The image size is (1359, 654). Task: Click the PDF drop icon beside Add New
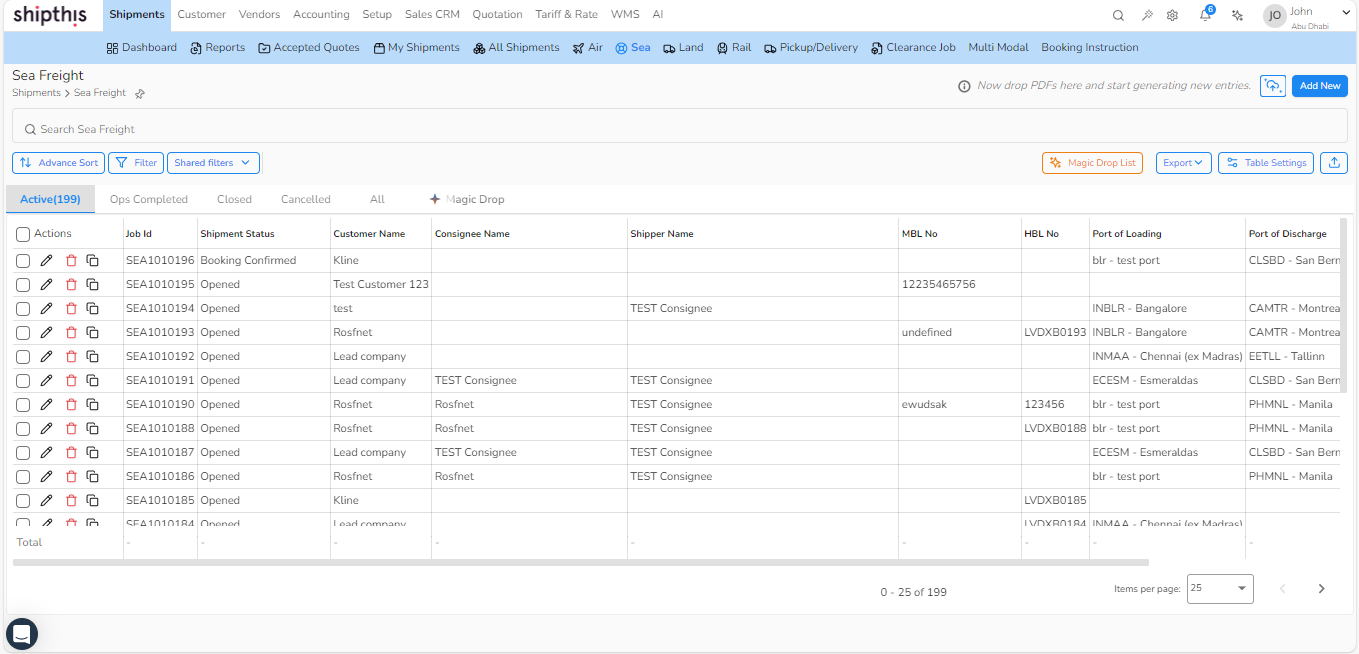coord(1272,86)
